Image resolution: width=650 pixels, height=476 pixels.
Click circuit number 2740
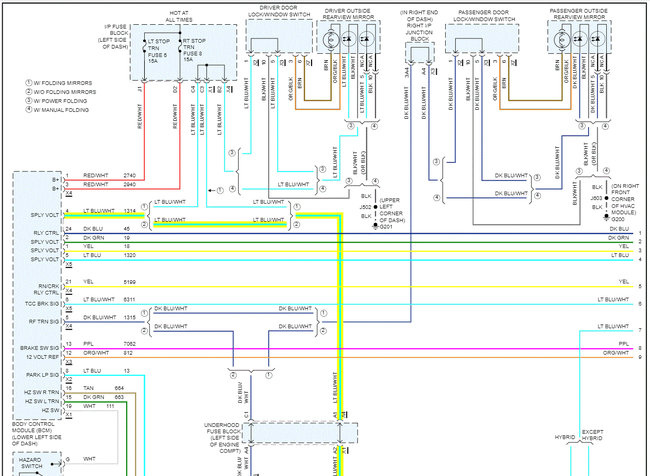130,175
